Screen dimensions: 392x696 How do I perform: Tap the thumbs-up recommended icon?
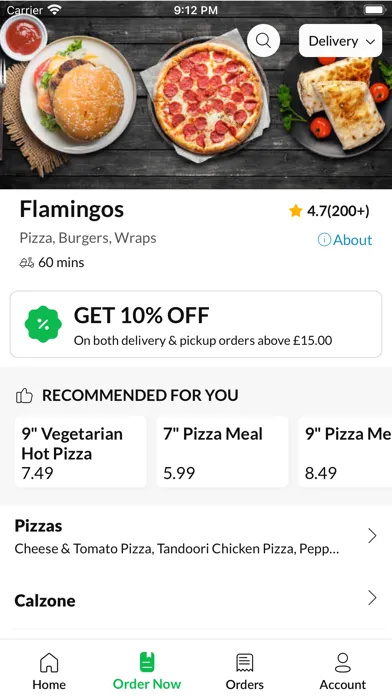tap(24, 395)
